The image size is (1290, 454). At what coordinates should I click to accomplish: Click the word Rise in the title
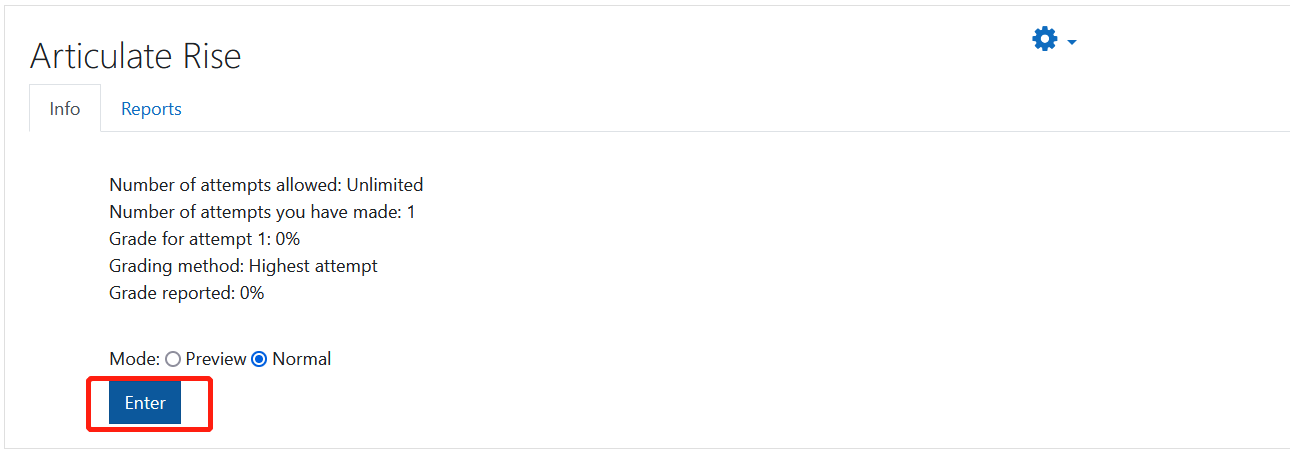click(x=211, y=56)
